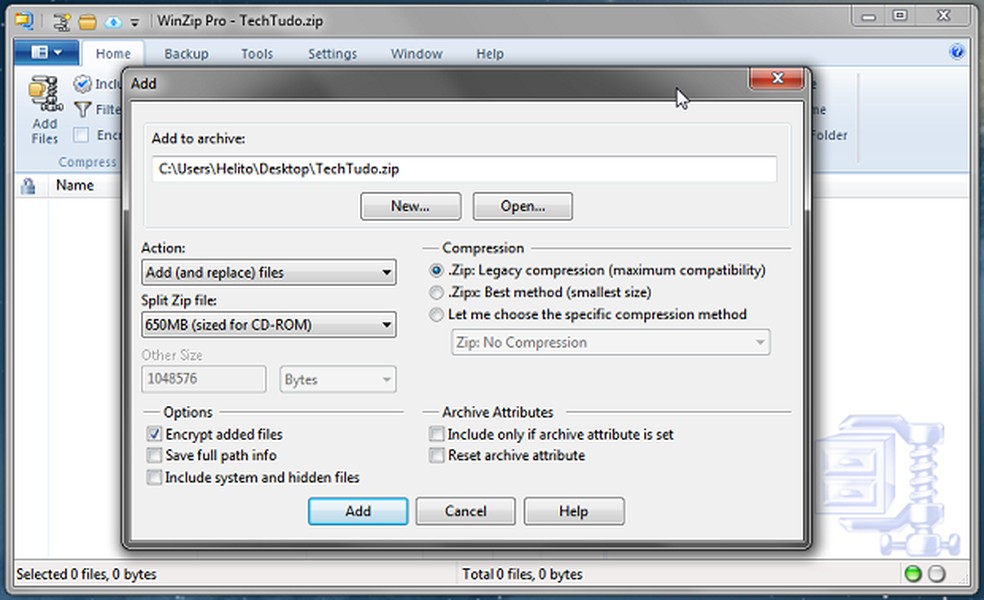
Task: Click the cloud quick-access toolbar icon
Action: (113, 23)
